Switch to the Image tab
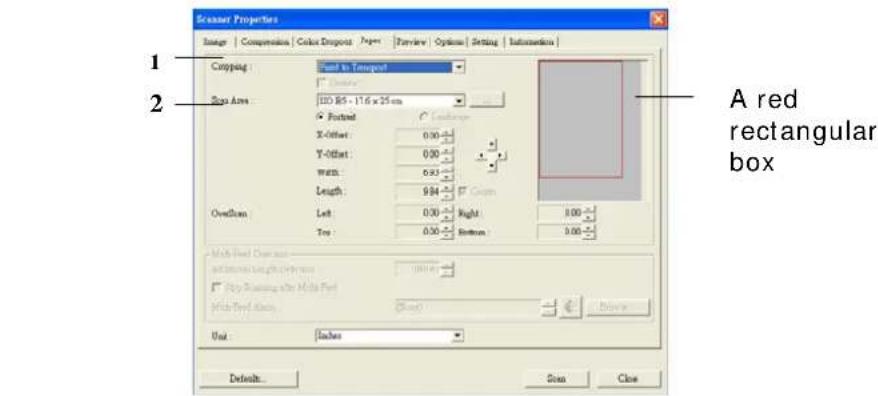Screen dimensions: 878x396 click(215, 42)
